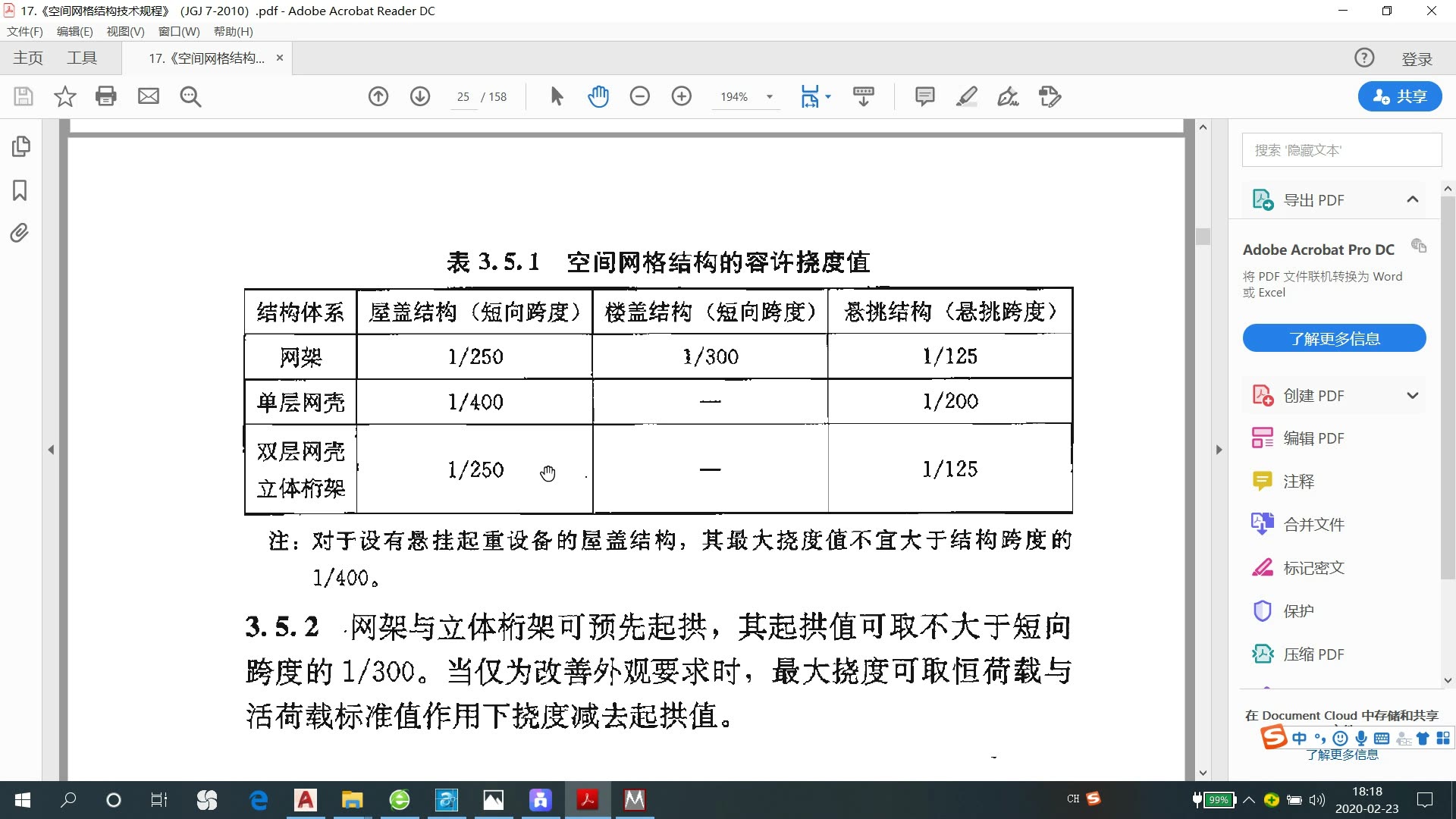Click the 了解更多信息 blue button
The image size is (1456, 819).
[1333, 338]
